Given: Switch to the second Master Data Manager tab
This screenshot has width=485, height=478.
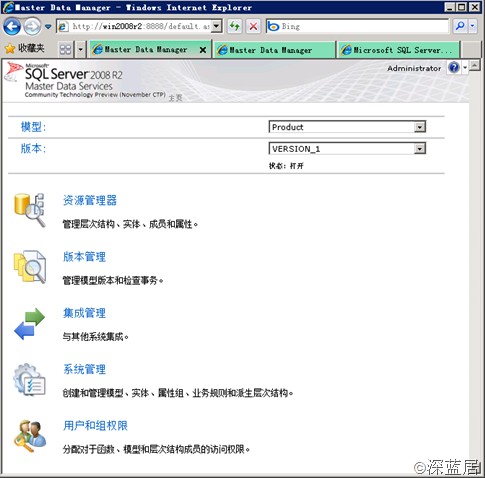Looking at the screenshot, I should (x=274, y=50).
